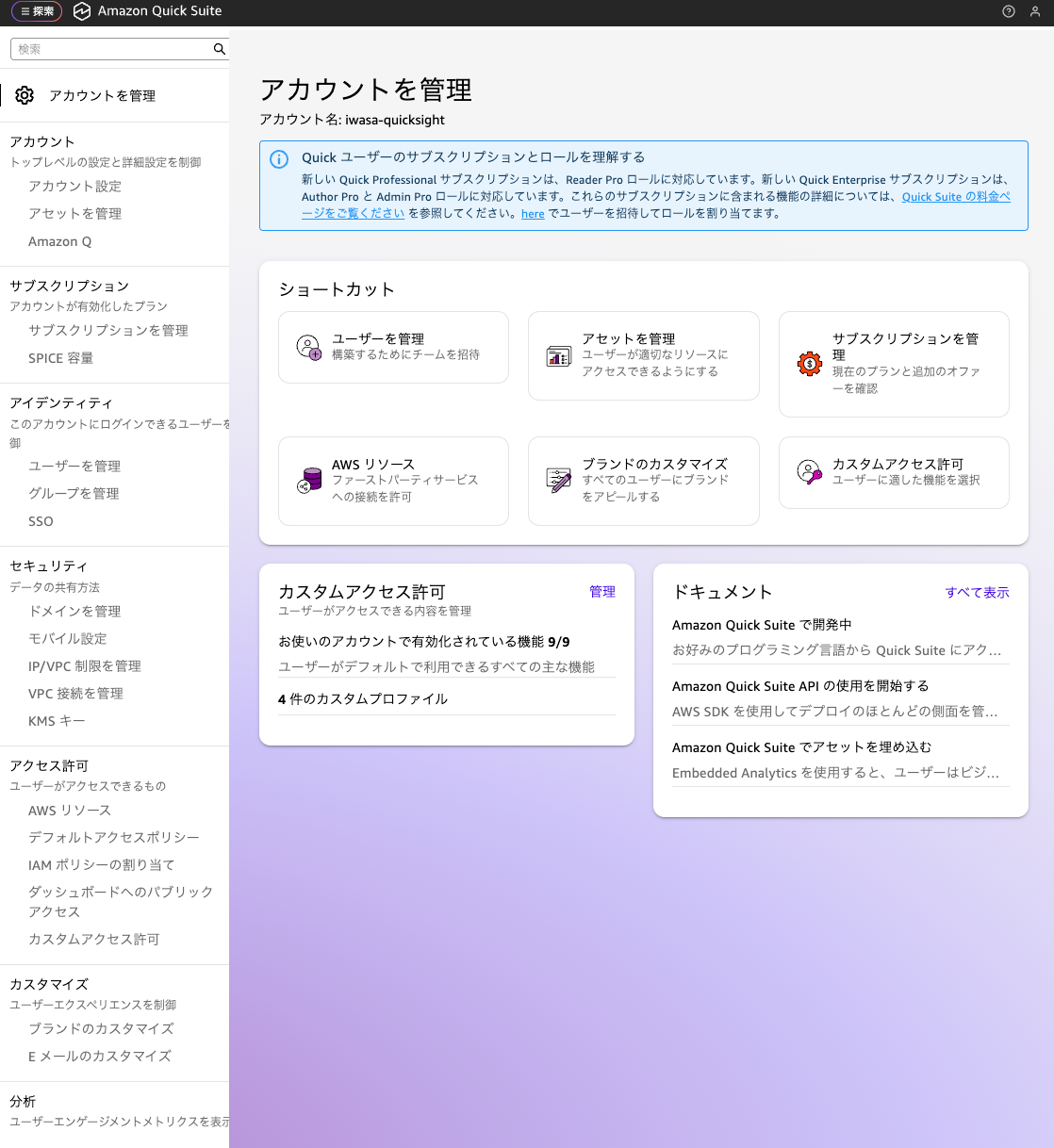Viewport: 1054px width, 1148px height.
Task: Click the ブランドのカスタマイズ shortcut icon
Action: 559,481
